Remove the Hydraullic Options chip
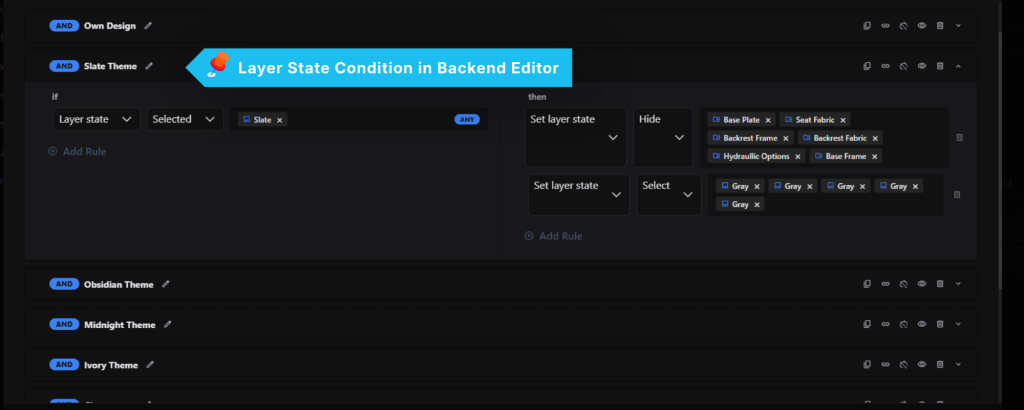Viewport: 1024px width, 410px height. [x=797, y=157]
